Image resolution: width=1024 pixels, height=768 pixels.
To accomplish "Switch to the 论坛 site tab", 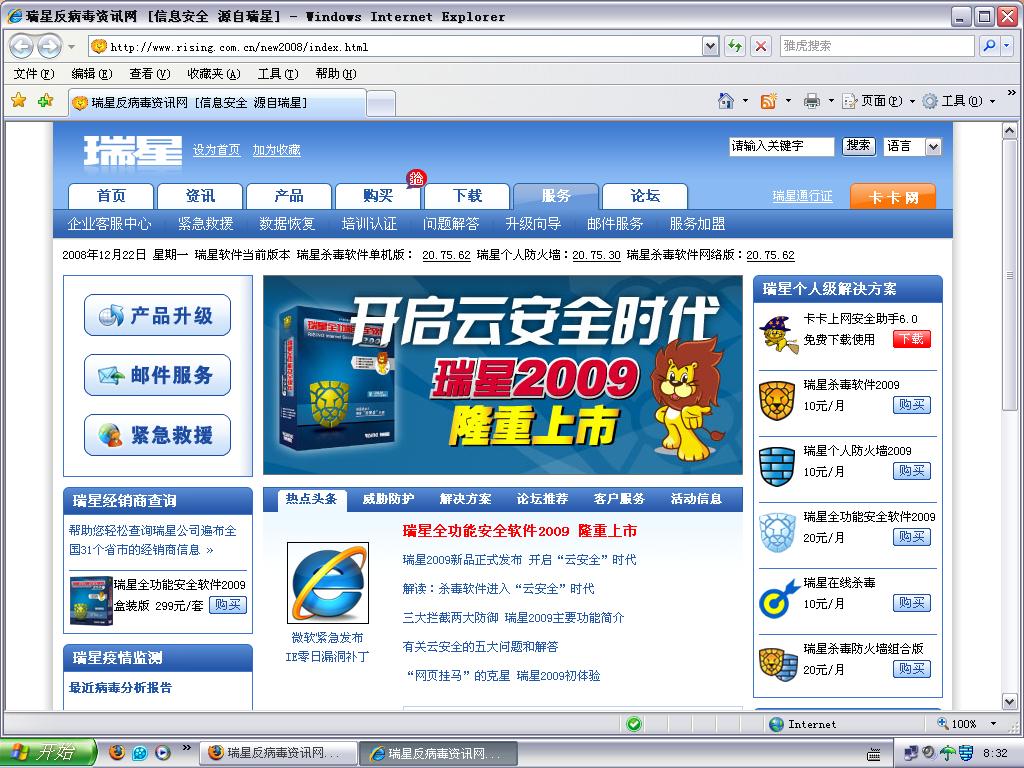I will [645, 196].
